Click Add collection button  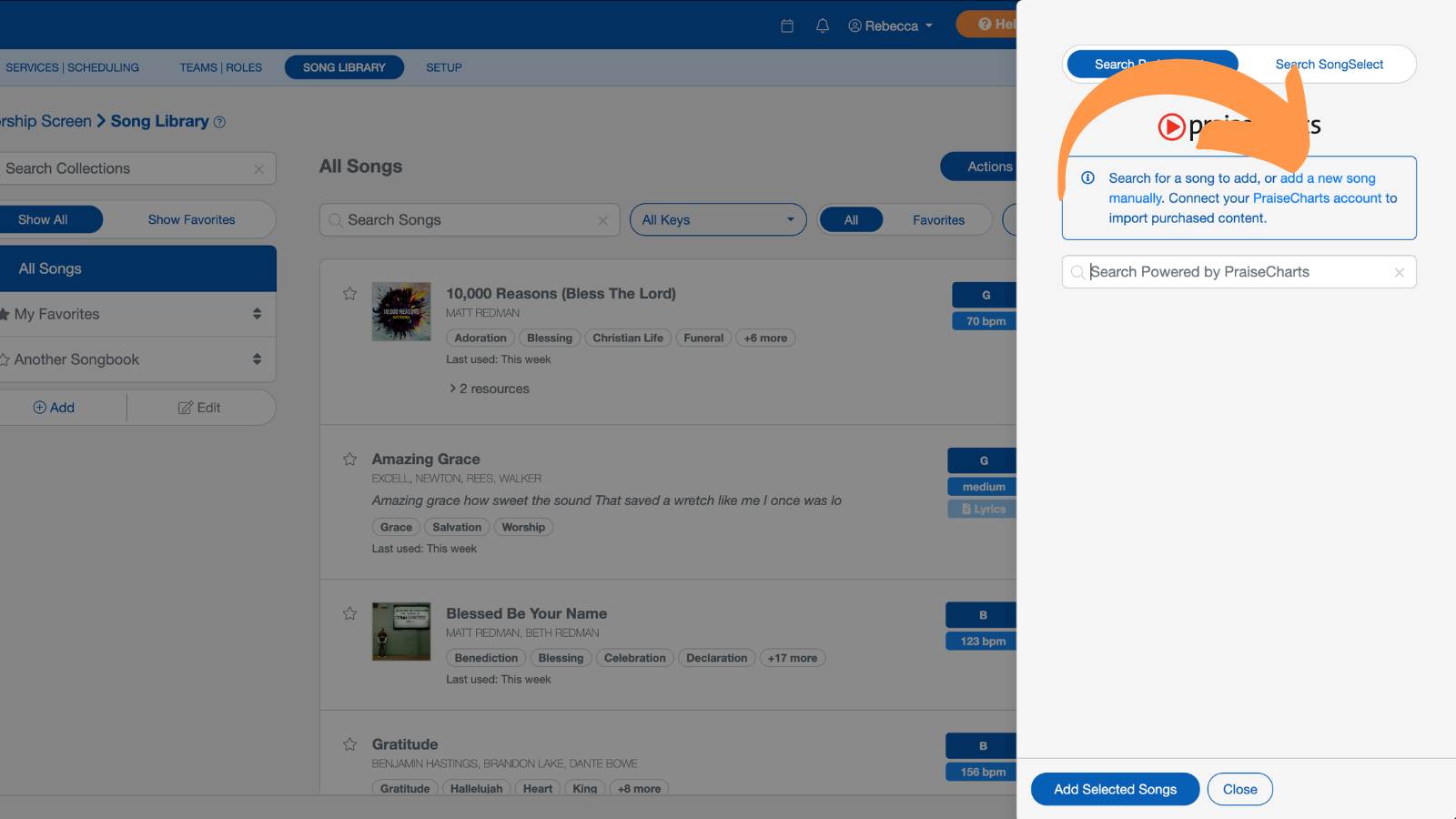pyautogui.click(x=54, y=408)
